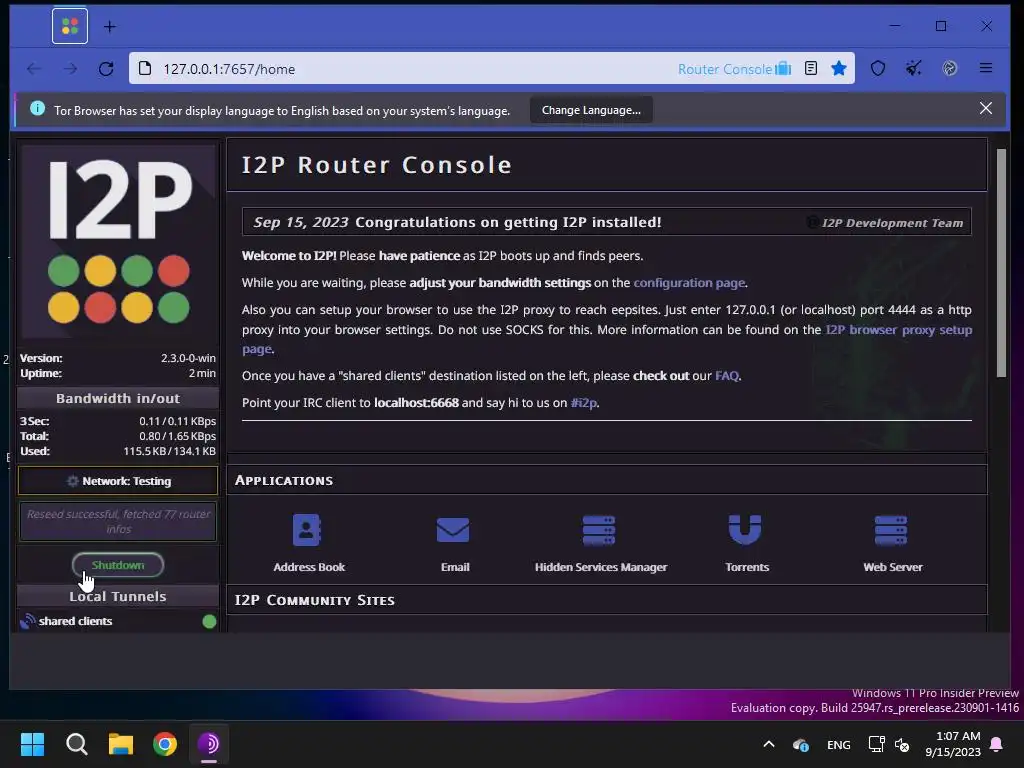
Task: Click the page vertical scrollbar
Action: [1001, 263]
